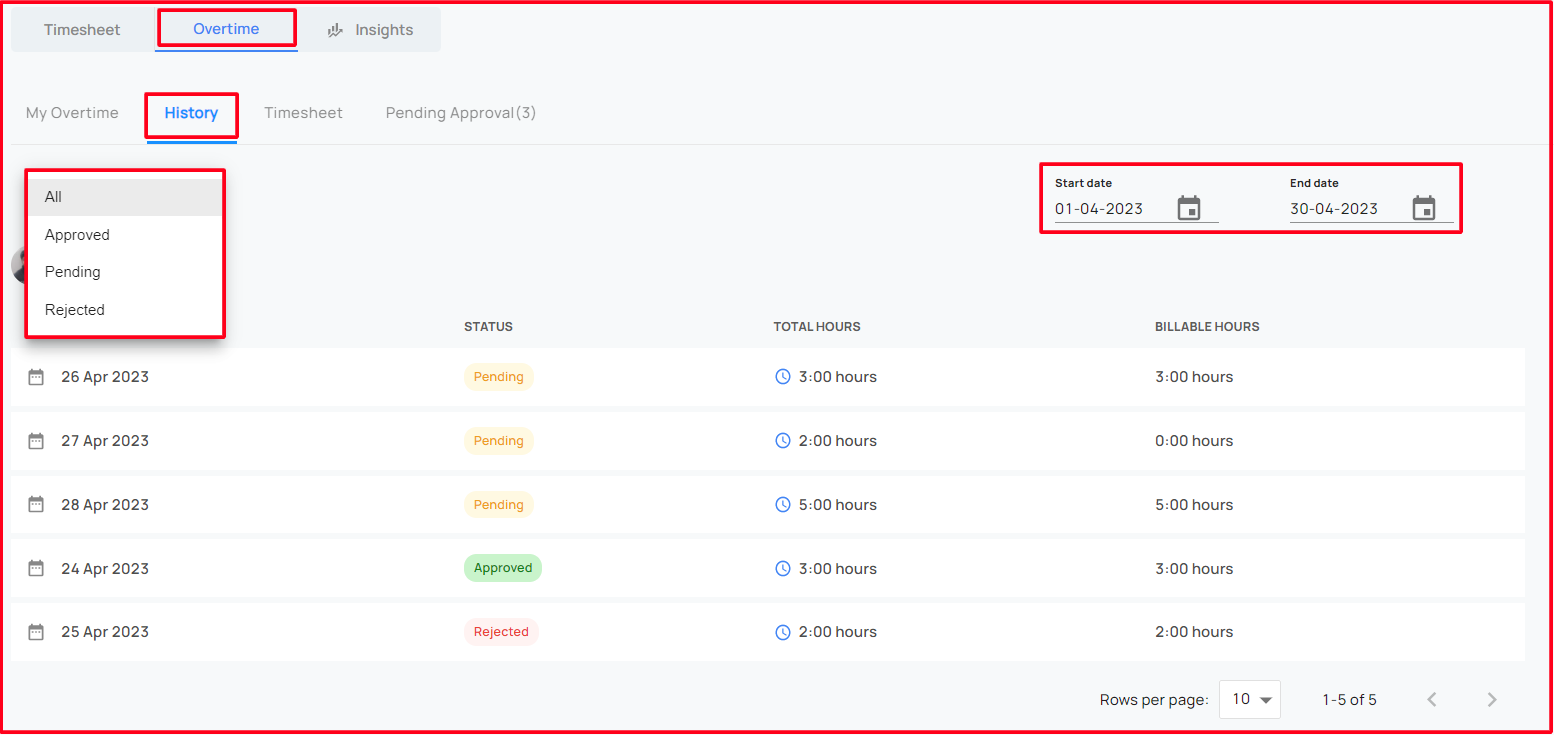
Task: Switch to the My Overtime sub-tab
Action: [72, 113]
